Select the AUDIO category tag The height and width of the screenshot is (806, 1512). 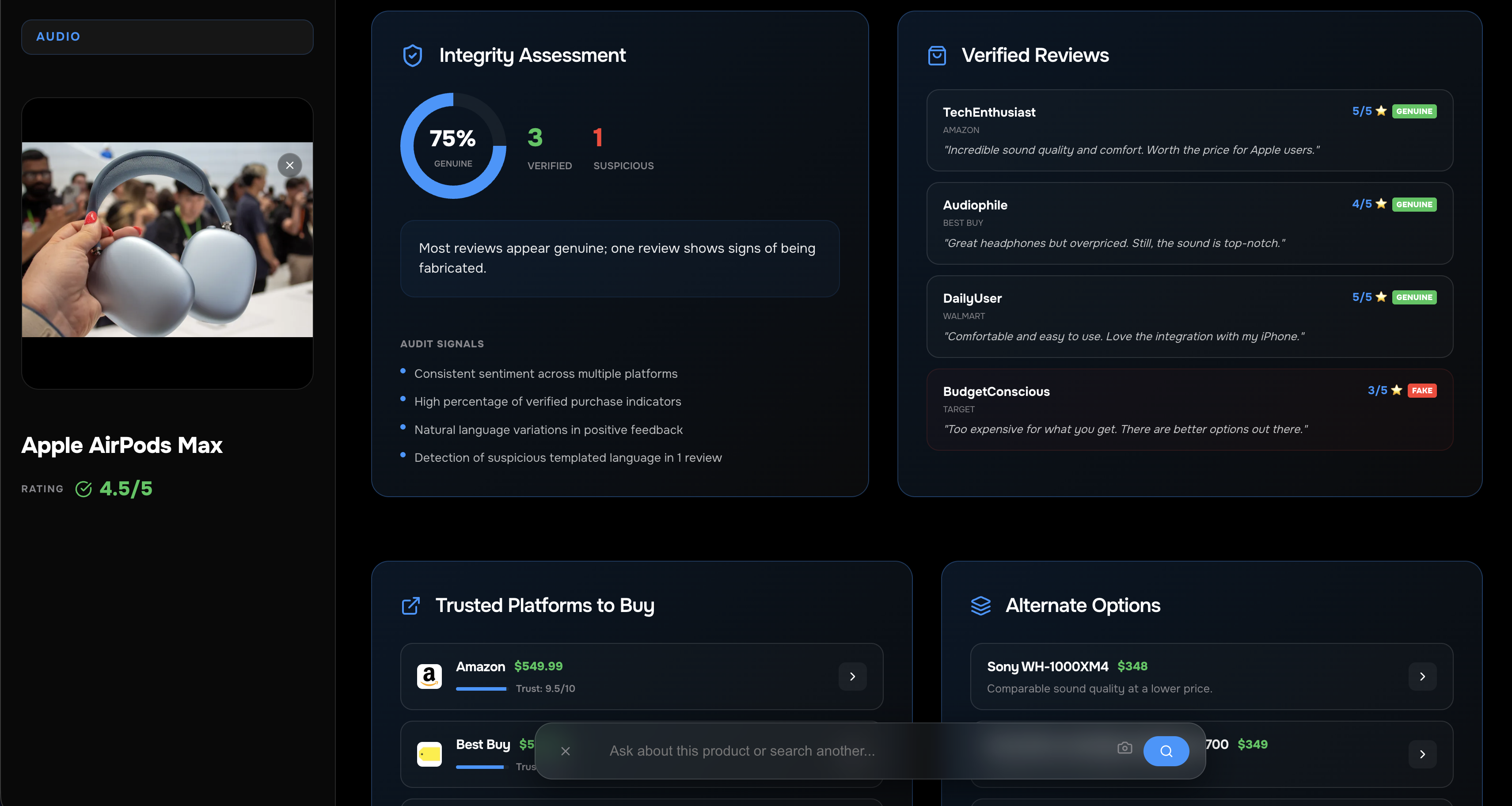(58, 36)
